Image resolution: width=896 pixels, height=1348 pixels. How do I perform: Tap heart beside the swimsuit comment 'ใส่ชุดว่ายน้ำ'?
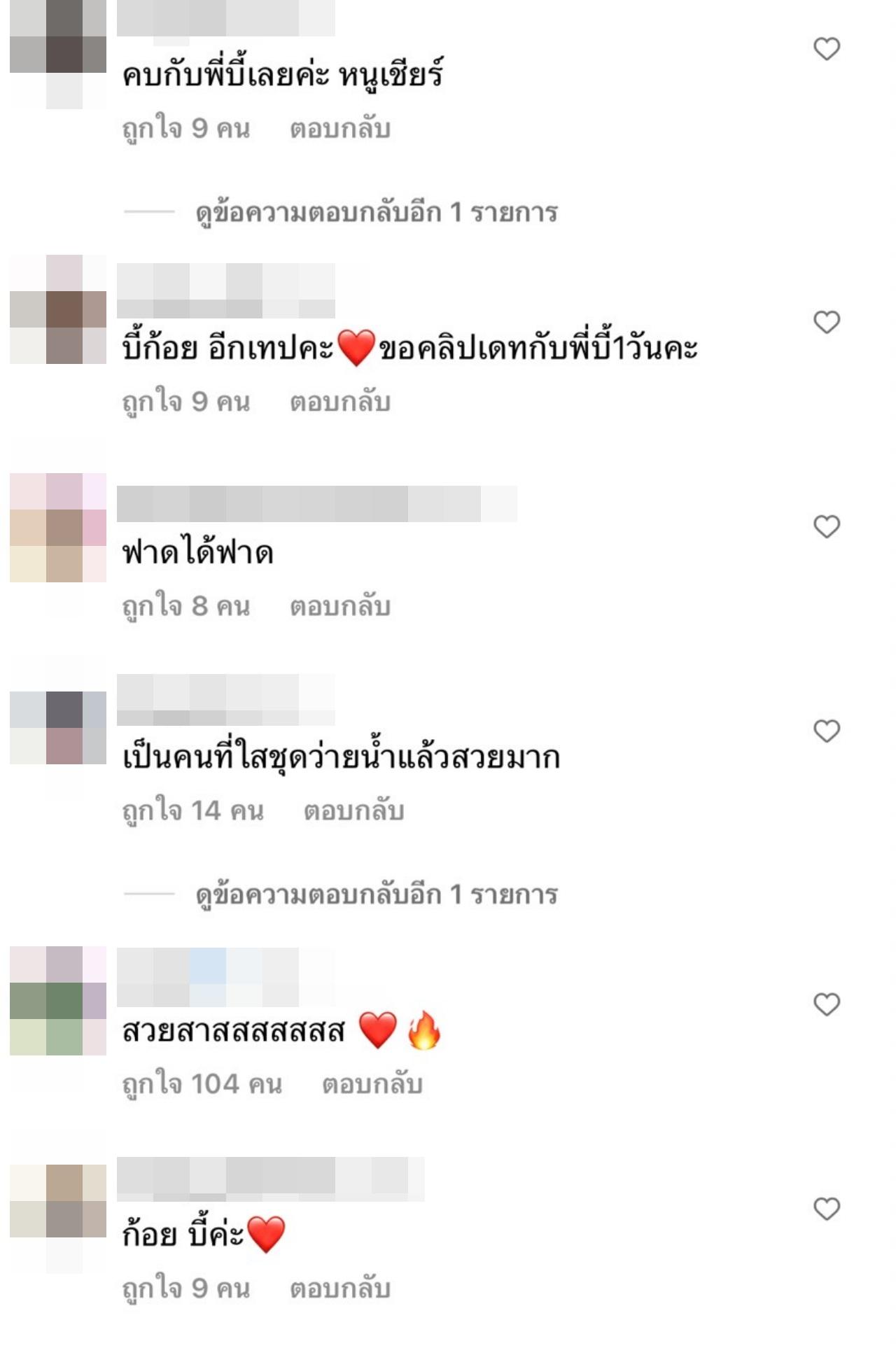coord(827,731)
